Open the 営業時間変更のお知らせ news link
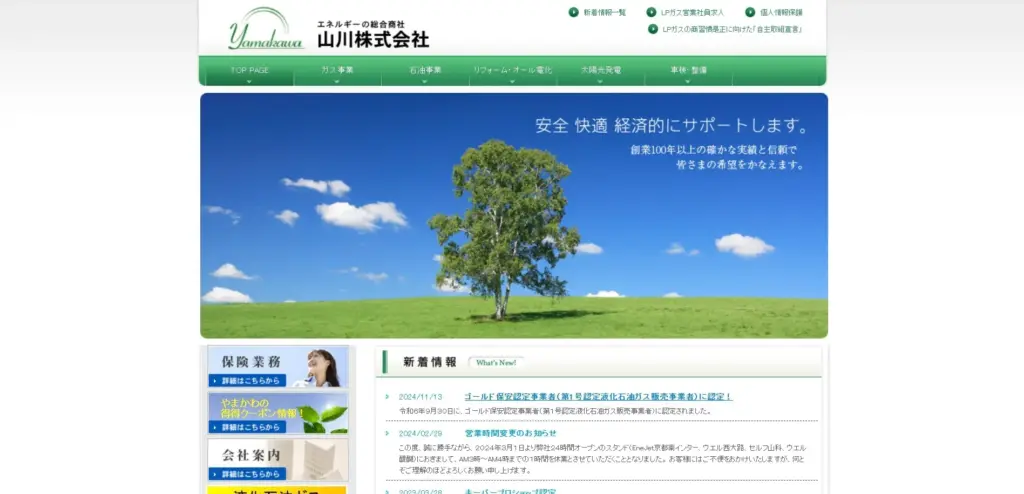The image size is (1024, 494). (x=510, y=434)
